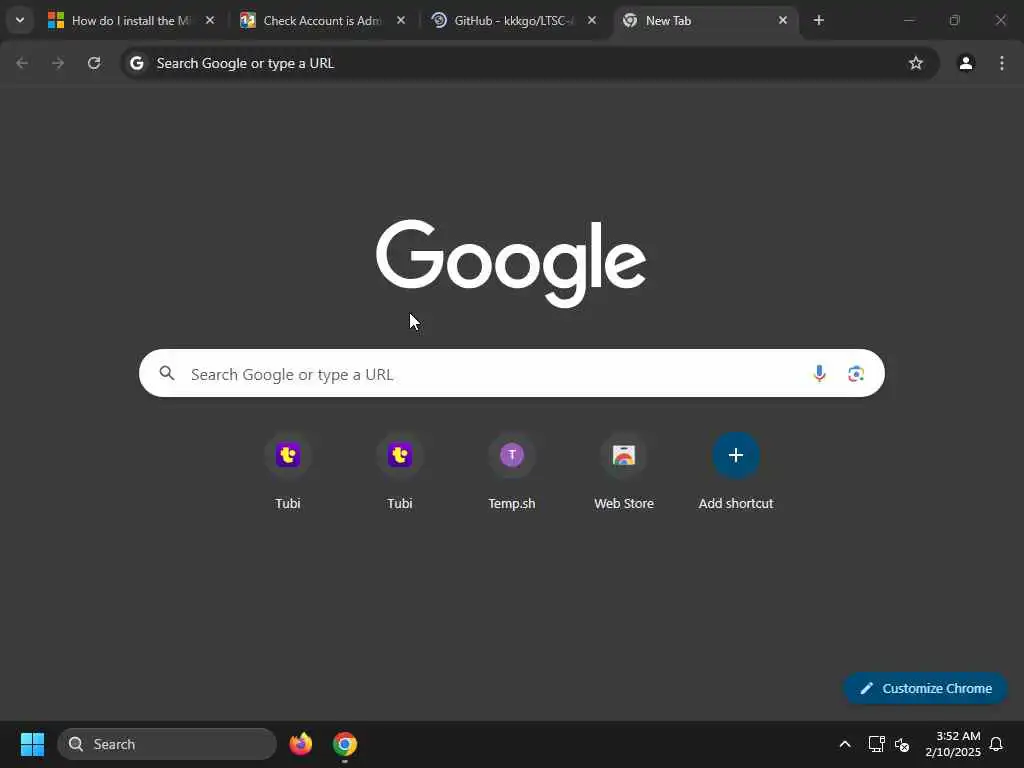Focus the main Google search box

(x=511, y=373)
